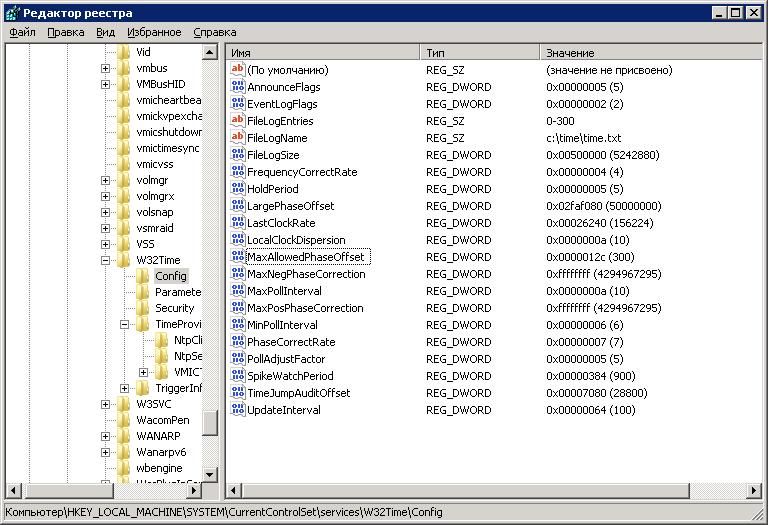Collapse the TimeProviders tree node
768x525 pixels.
coord(124,324)
